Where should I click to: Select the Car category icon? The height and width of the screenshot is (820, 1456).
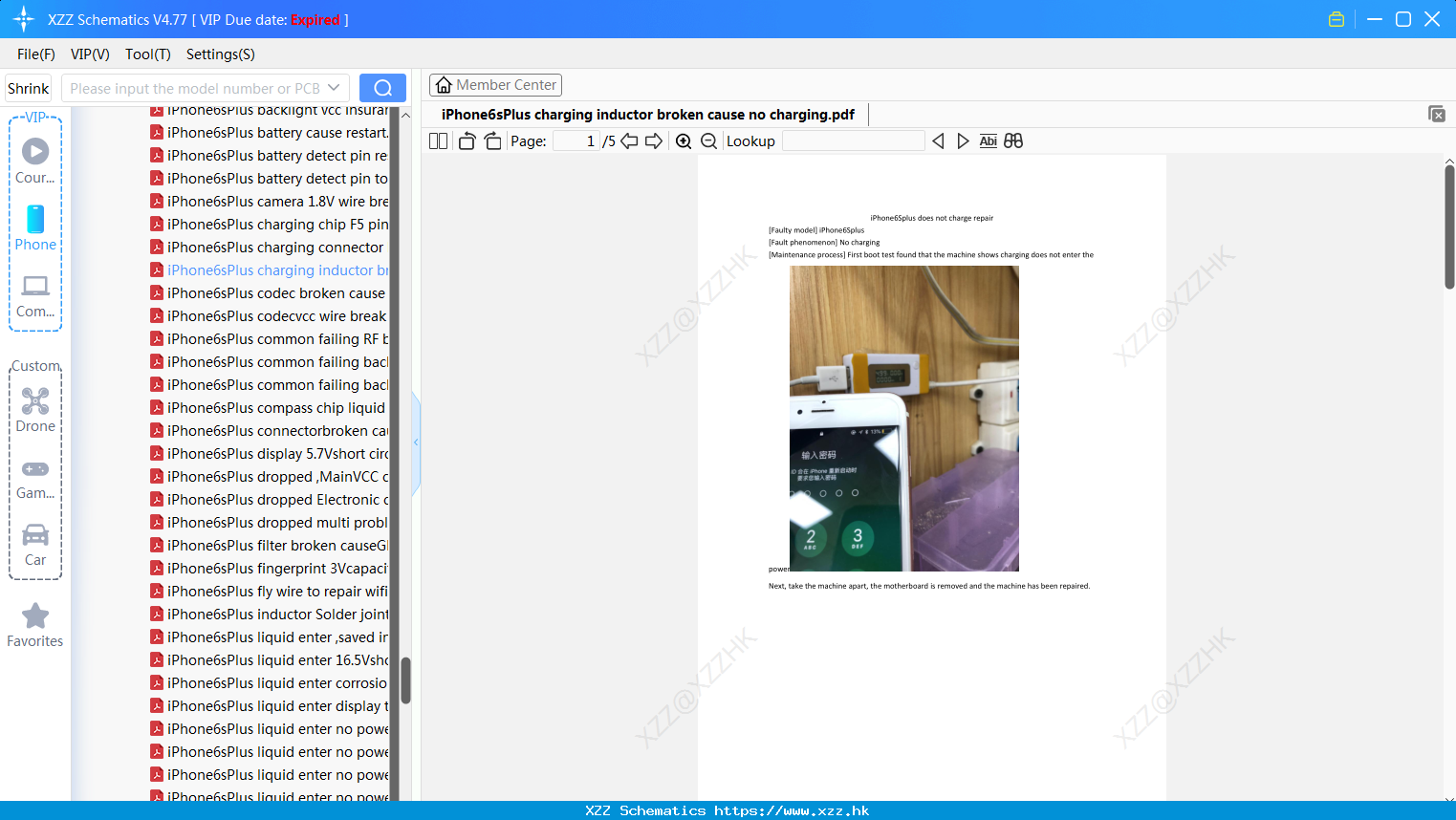[x=35, y=534]
